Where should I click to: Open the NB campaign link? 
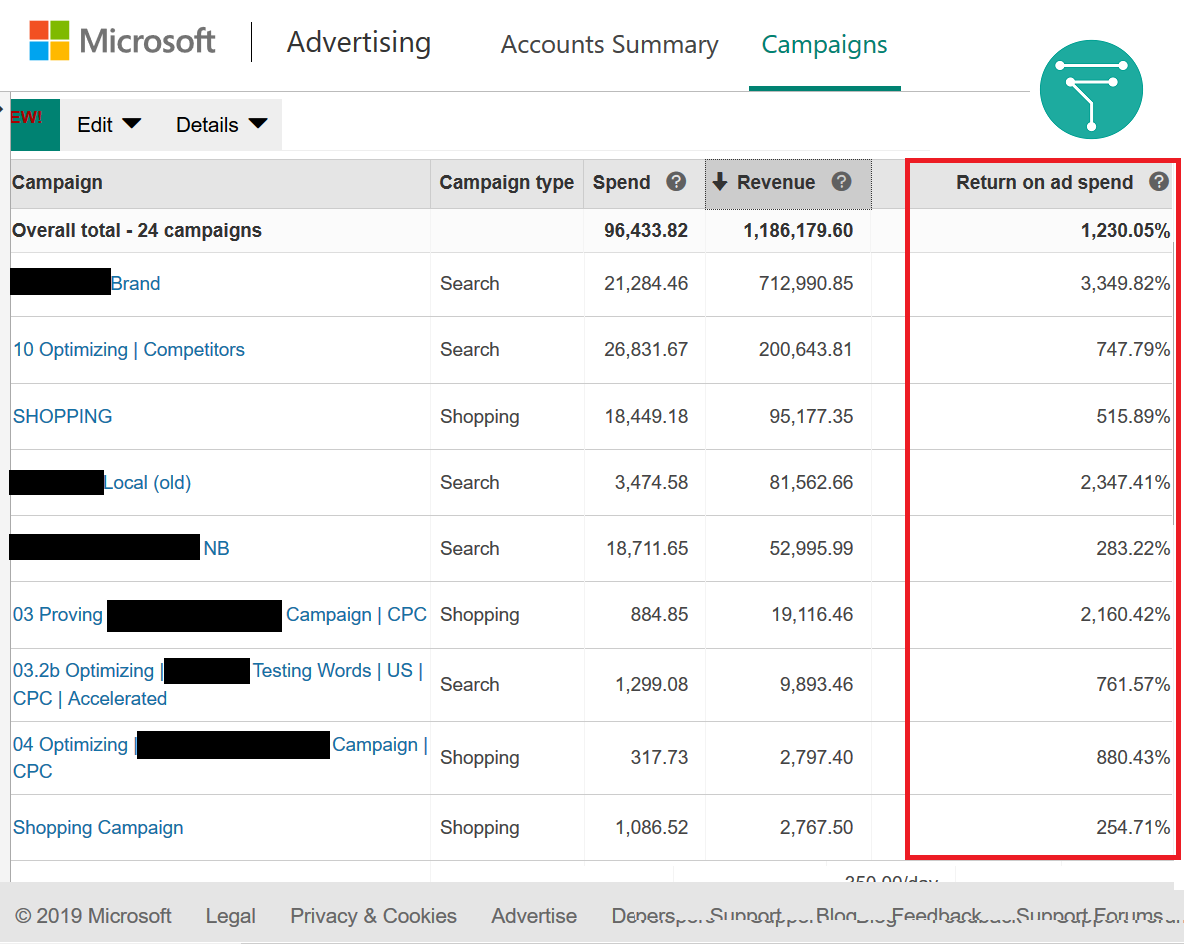(x=216, y=548)
